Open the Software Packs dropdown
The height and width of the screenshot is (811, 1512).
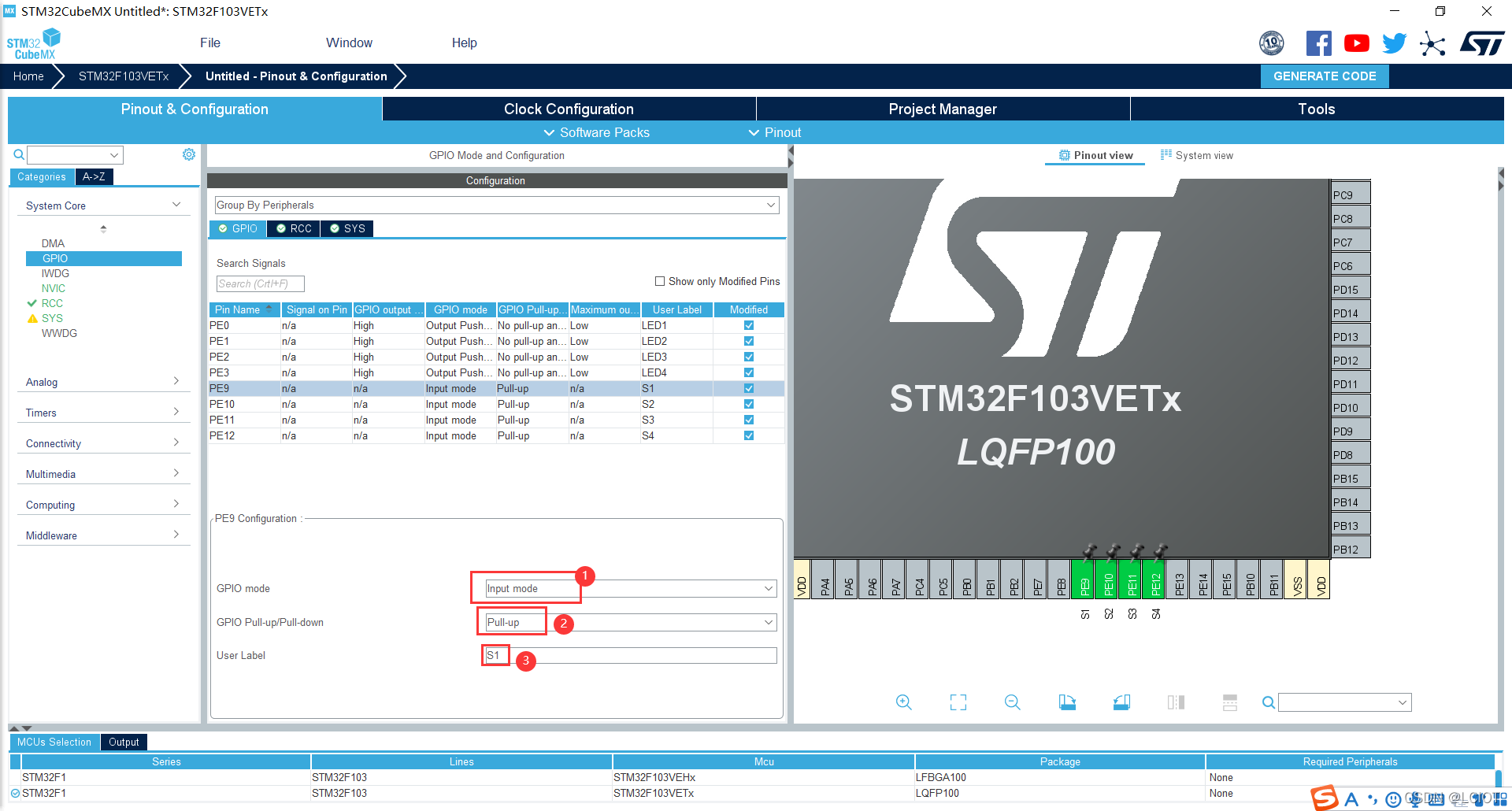click(x=597, y=132)
